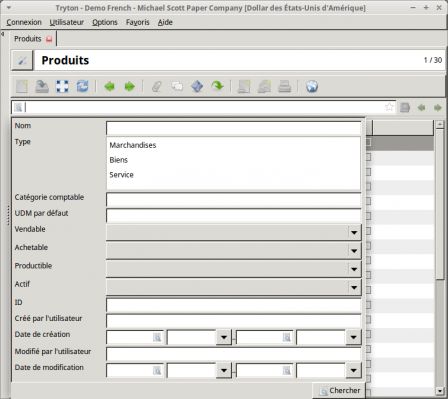Click the UDM par défaut input field
Image resolution: width=448 pixels, height=399 pixels.
click(x=234, y=216)
